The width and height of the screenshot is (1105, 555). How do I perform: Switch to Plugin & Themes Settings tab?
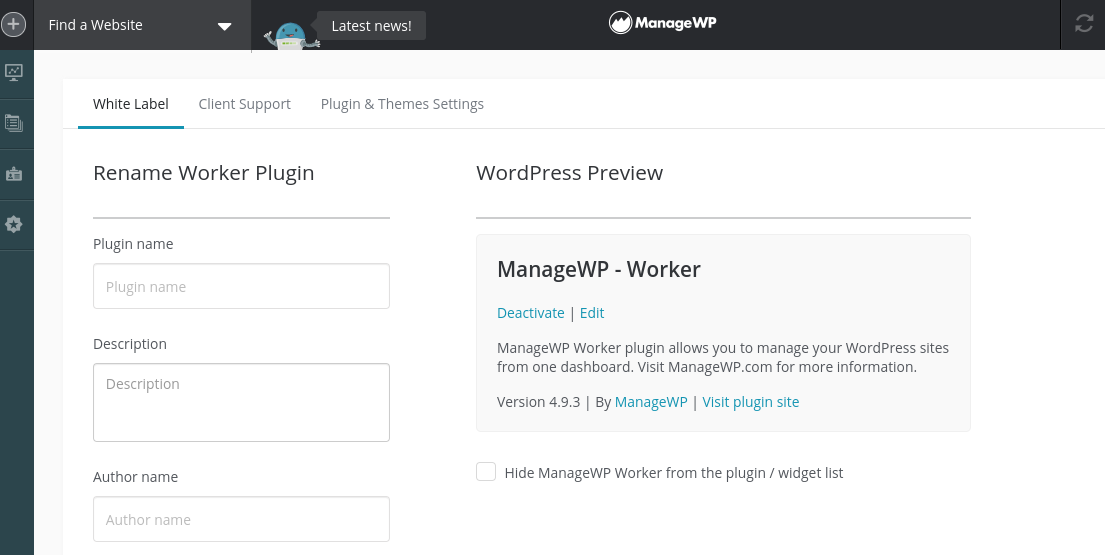pyautogui.click(x=402, y=104)
